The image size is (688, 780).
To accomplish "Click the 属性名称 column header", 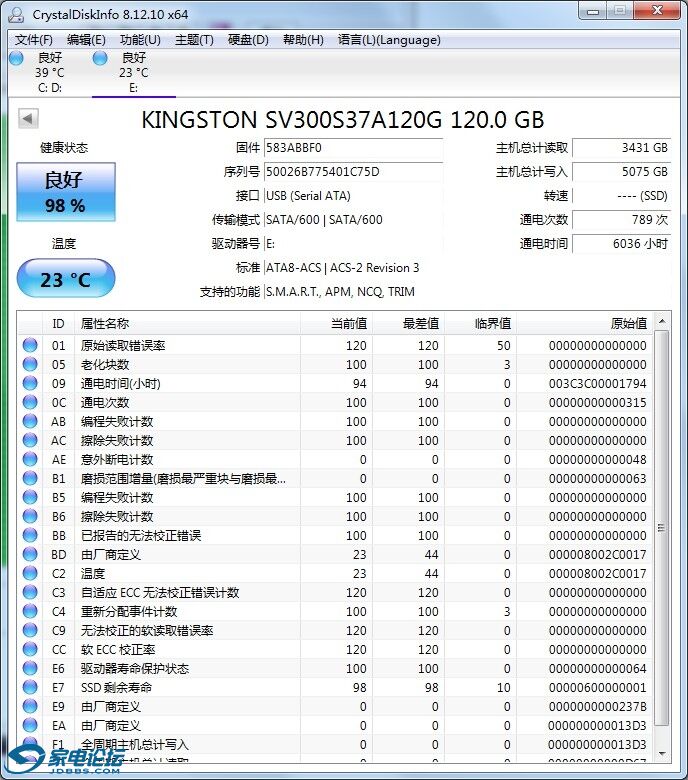I will 187,324.
